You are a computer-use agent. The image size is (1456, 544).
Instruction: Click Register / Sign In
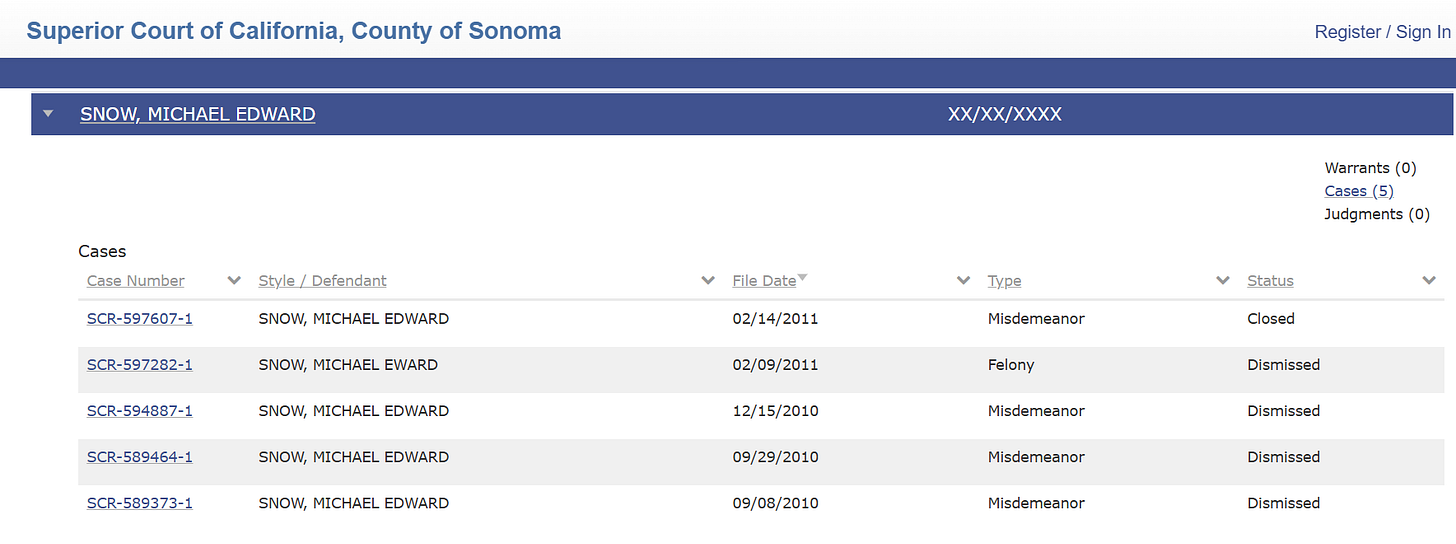[x=1382, y=32]
